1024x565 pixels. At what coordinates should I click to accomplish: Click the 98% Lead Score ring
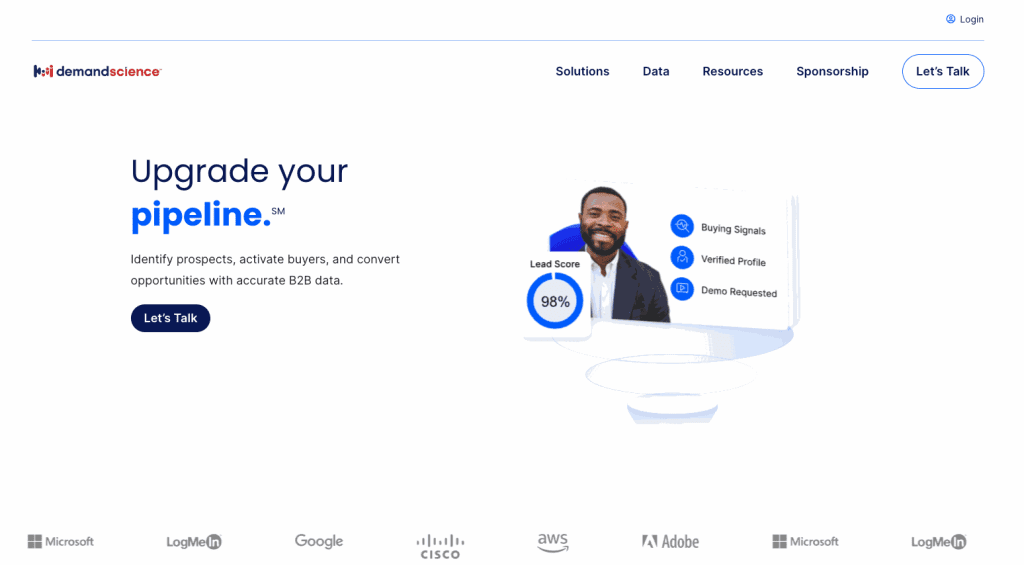click(555, 301)
